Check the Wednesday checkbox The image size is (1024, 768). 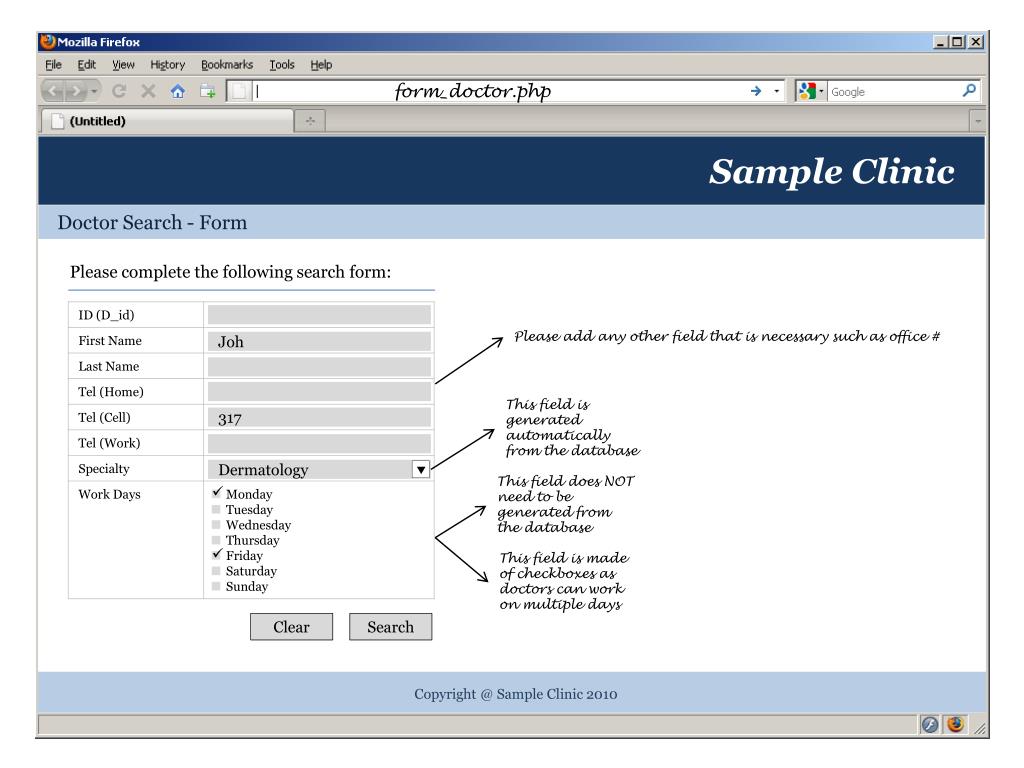click(216, 524)
